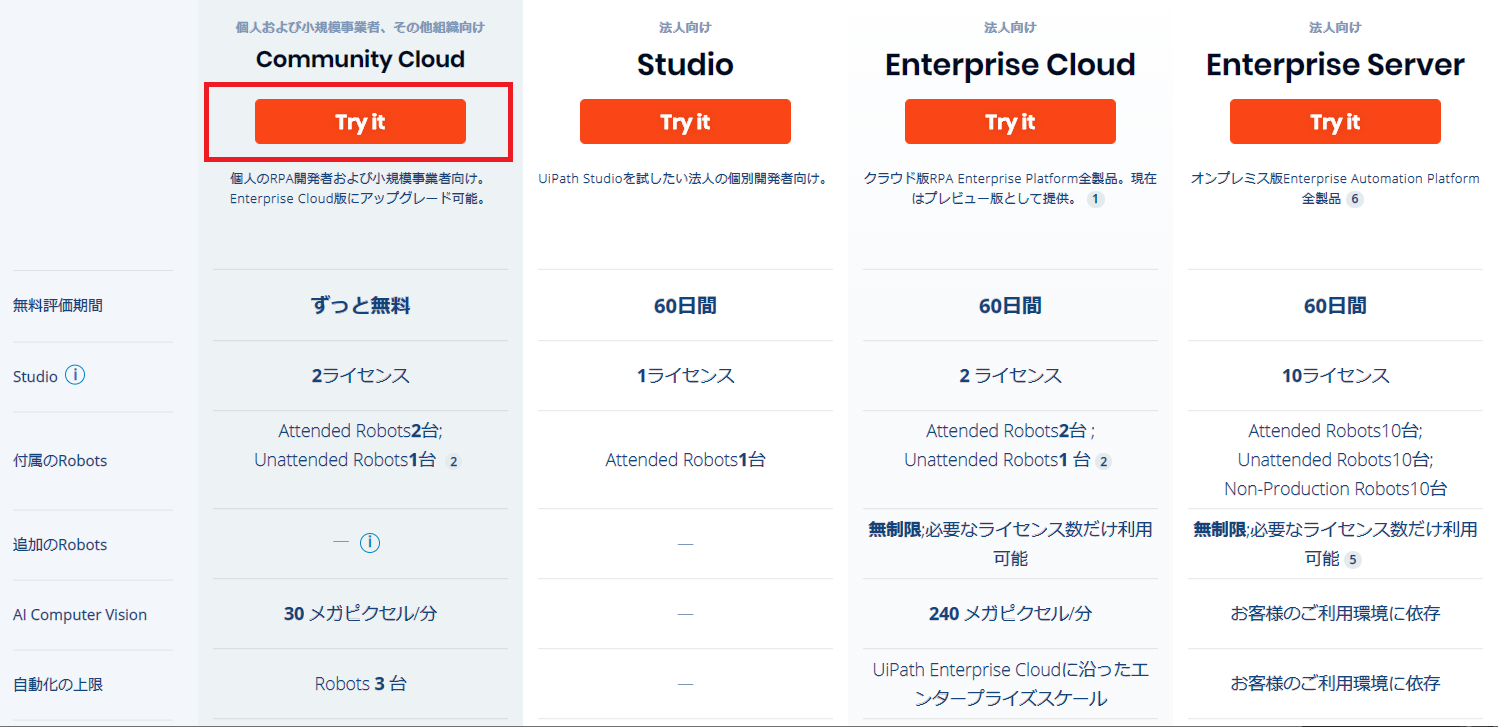Click the 1ライセンス cell
The height and width of the screenshot is (727, 1498).
tap(685, 376)
